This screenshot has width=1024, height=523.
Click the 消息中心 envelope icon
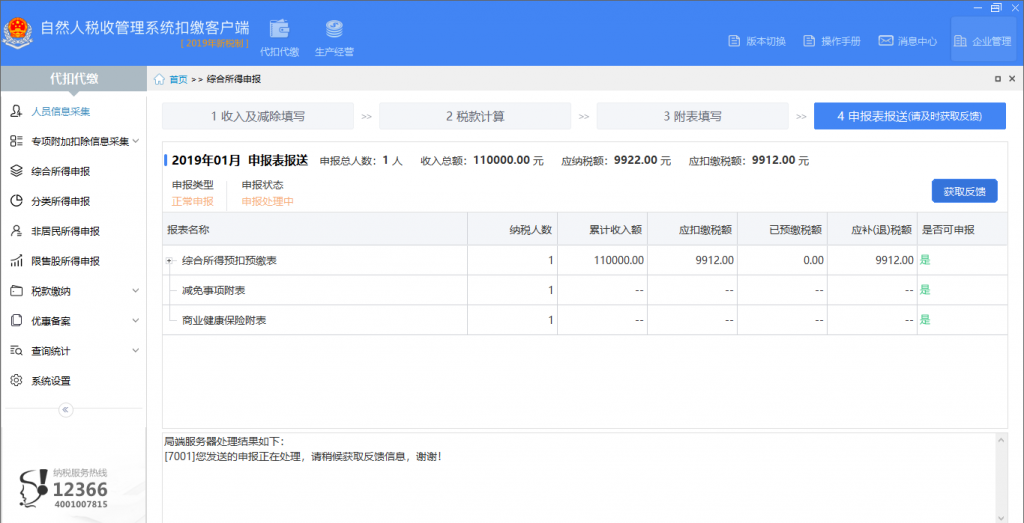pyautogui.click(x=885, y=41)
